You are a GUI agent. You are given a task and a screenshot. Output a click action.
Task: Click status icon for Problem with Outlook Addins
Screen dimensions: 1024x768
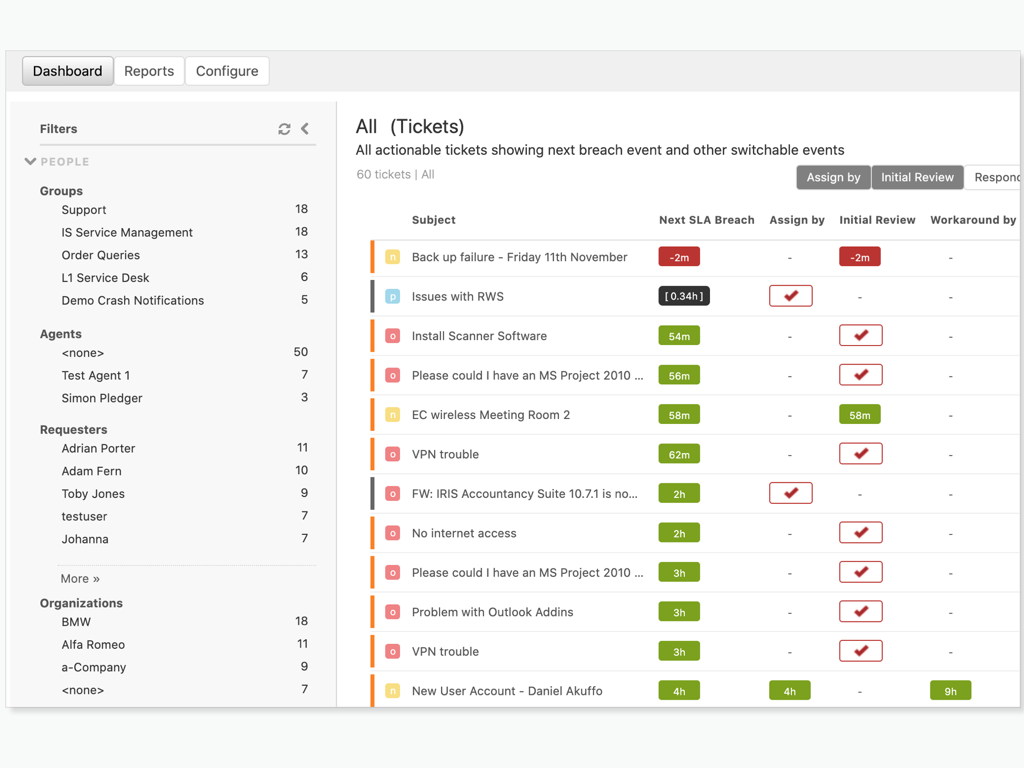[393, 612]
